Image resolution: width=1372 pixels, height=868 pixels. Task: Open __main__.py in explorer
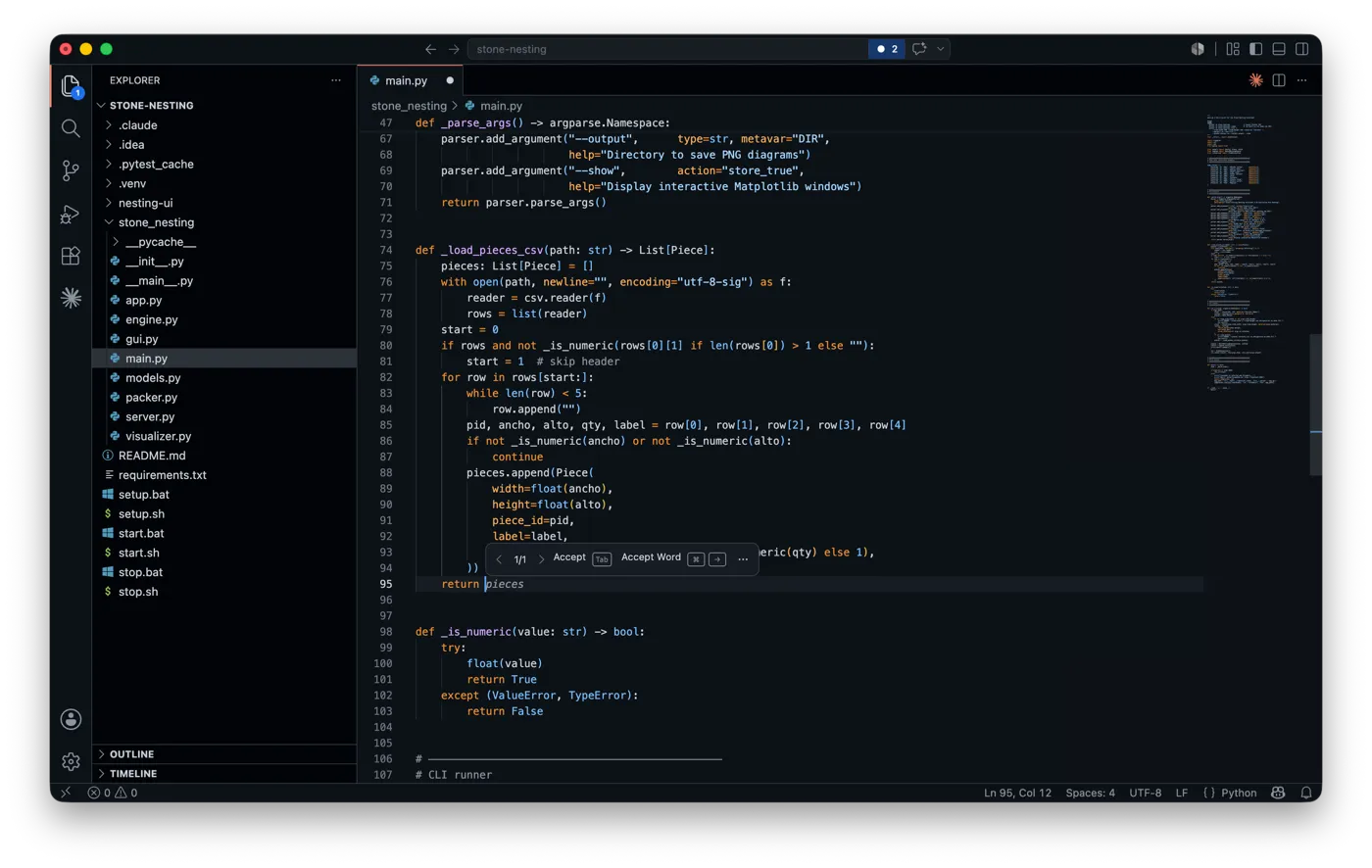pos(159,281)
